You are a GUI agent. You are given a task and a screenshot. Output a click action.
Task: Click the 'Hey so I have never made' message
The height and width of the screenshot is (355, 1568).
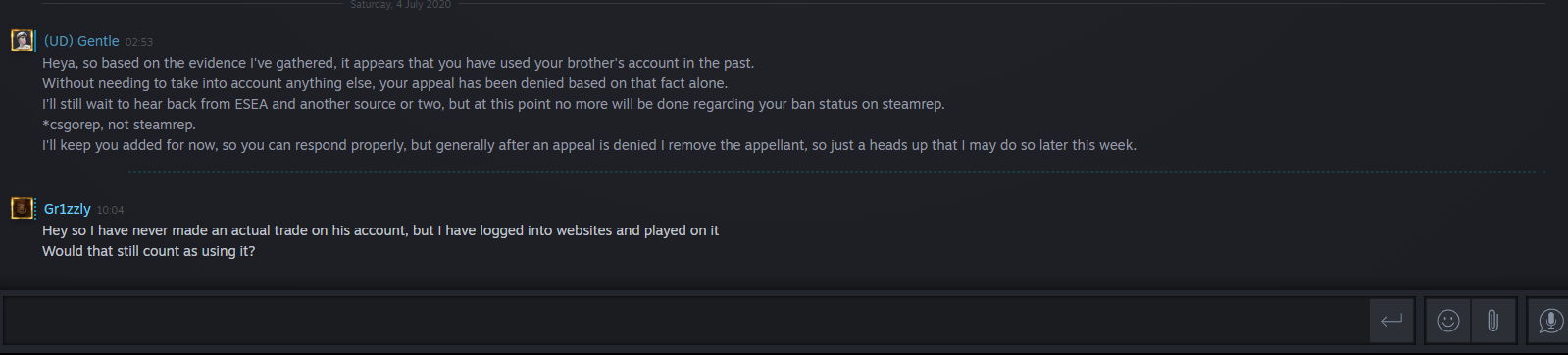(380, 230)
